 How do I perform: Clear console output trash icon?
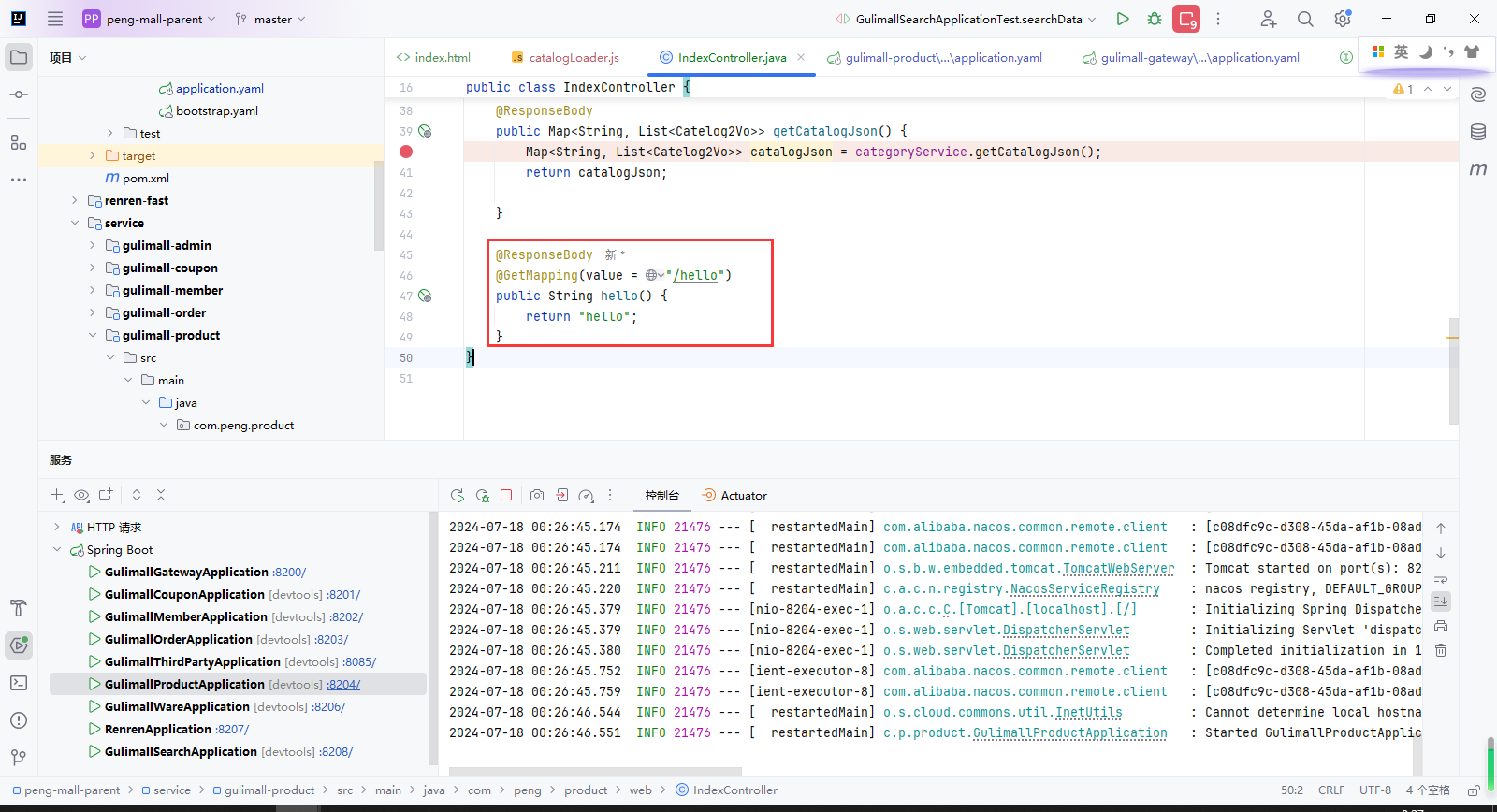pyautogui.click(x=1441, y=650)
